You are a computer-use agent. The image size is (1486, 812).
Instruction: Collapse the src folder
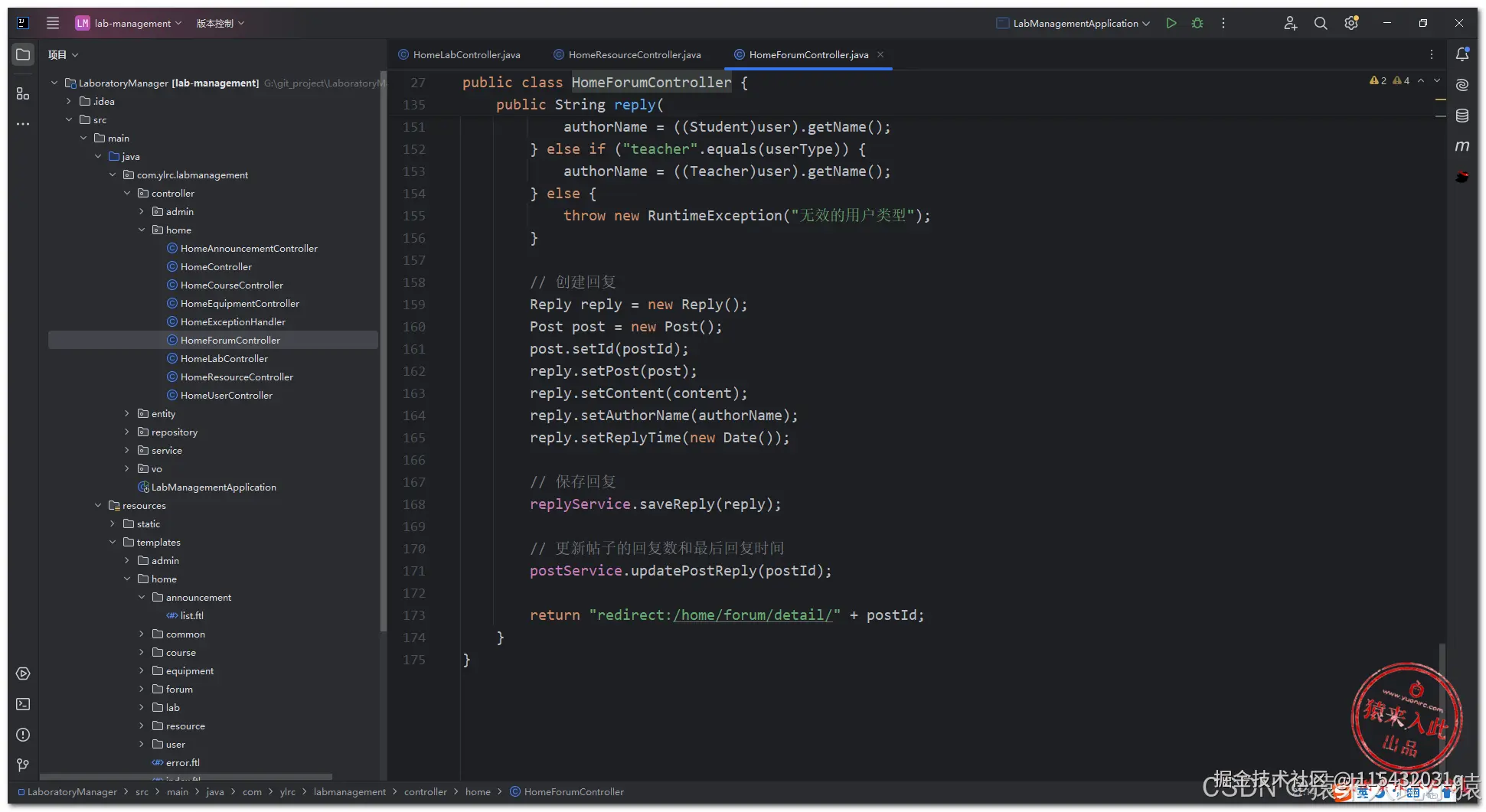point(69,119)
